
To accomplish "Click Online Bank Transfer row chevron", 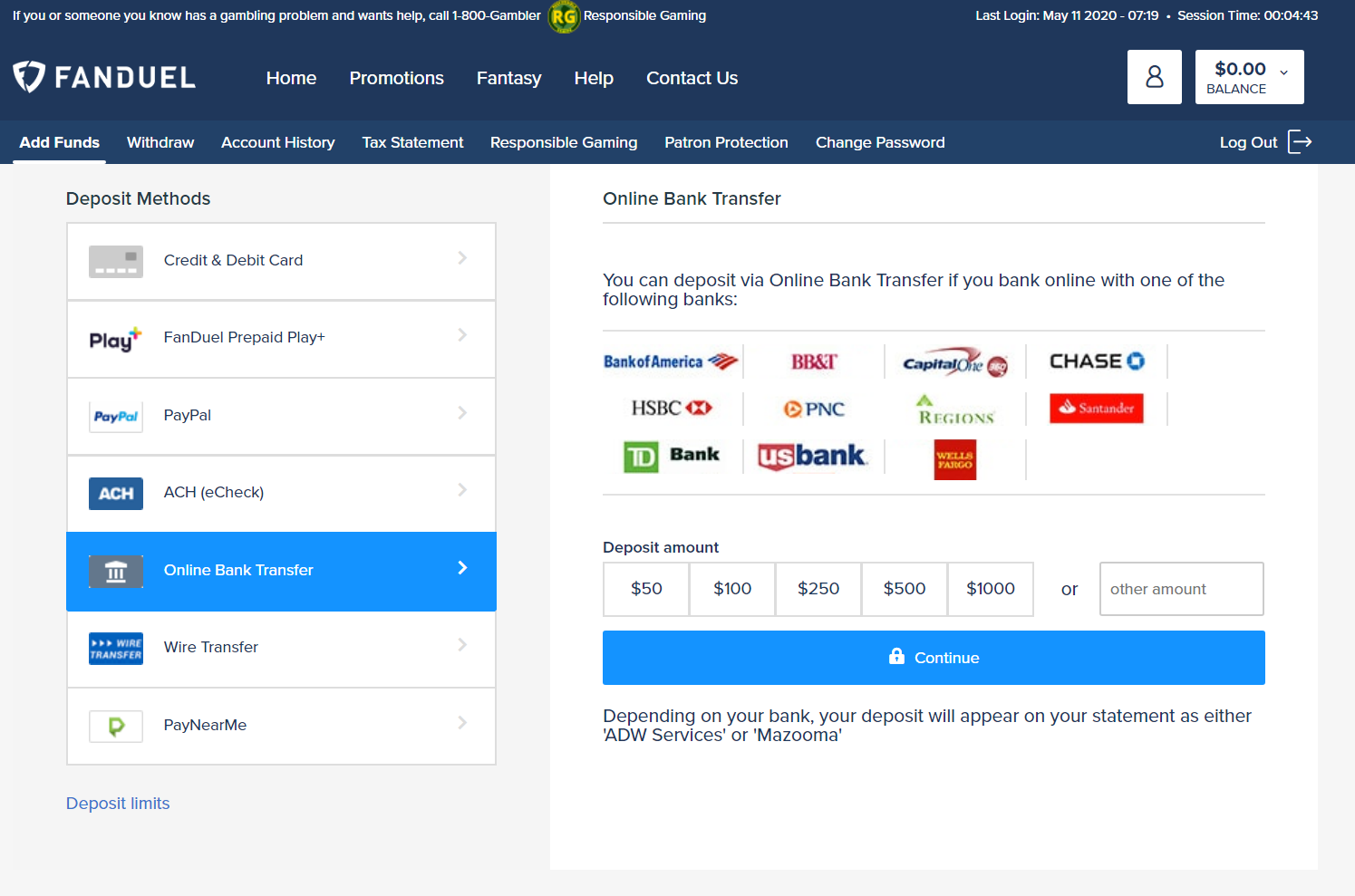I will click(462, 568).
